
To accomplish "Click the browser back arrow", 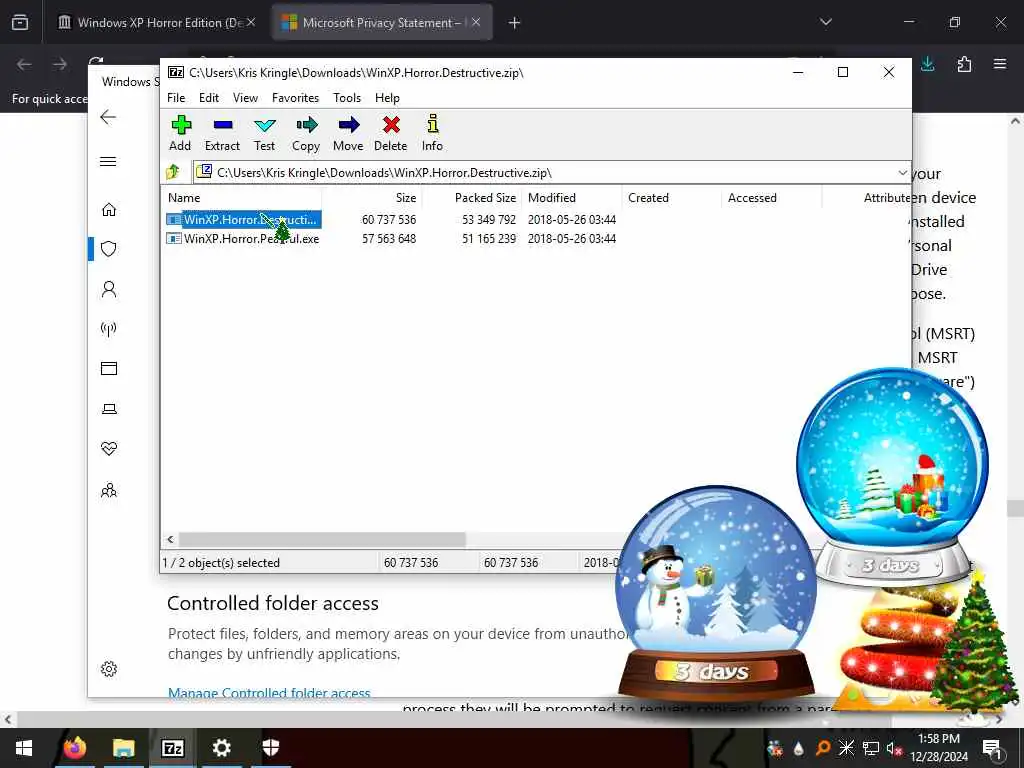I will (24, 64).
